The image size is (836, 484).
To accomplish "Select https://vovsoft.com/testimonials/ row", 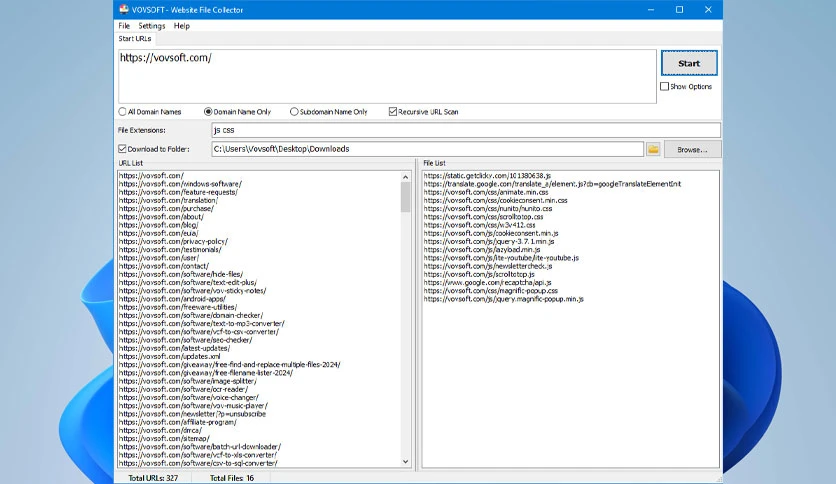I will [x=170, y=249].
